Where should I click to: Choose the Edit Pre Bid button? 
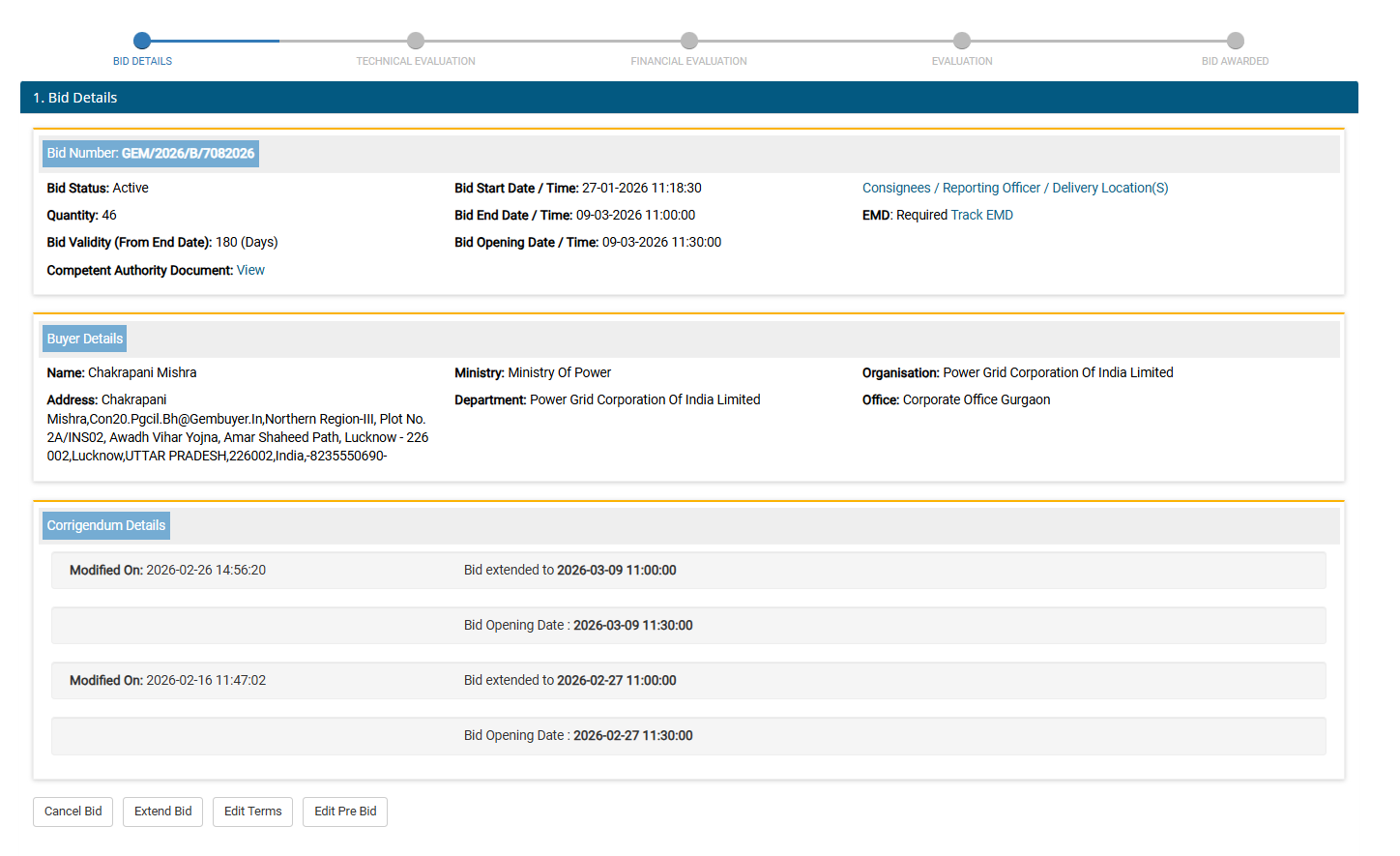[x=345, y=812]
